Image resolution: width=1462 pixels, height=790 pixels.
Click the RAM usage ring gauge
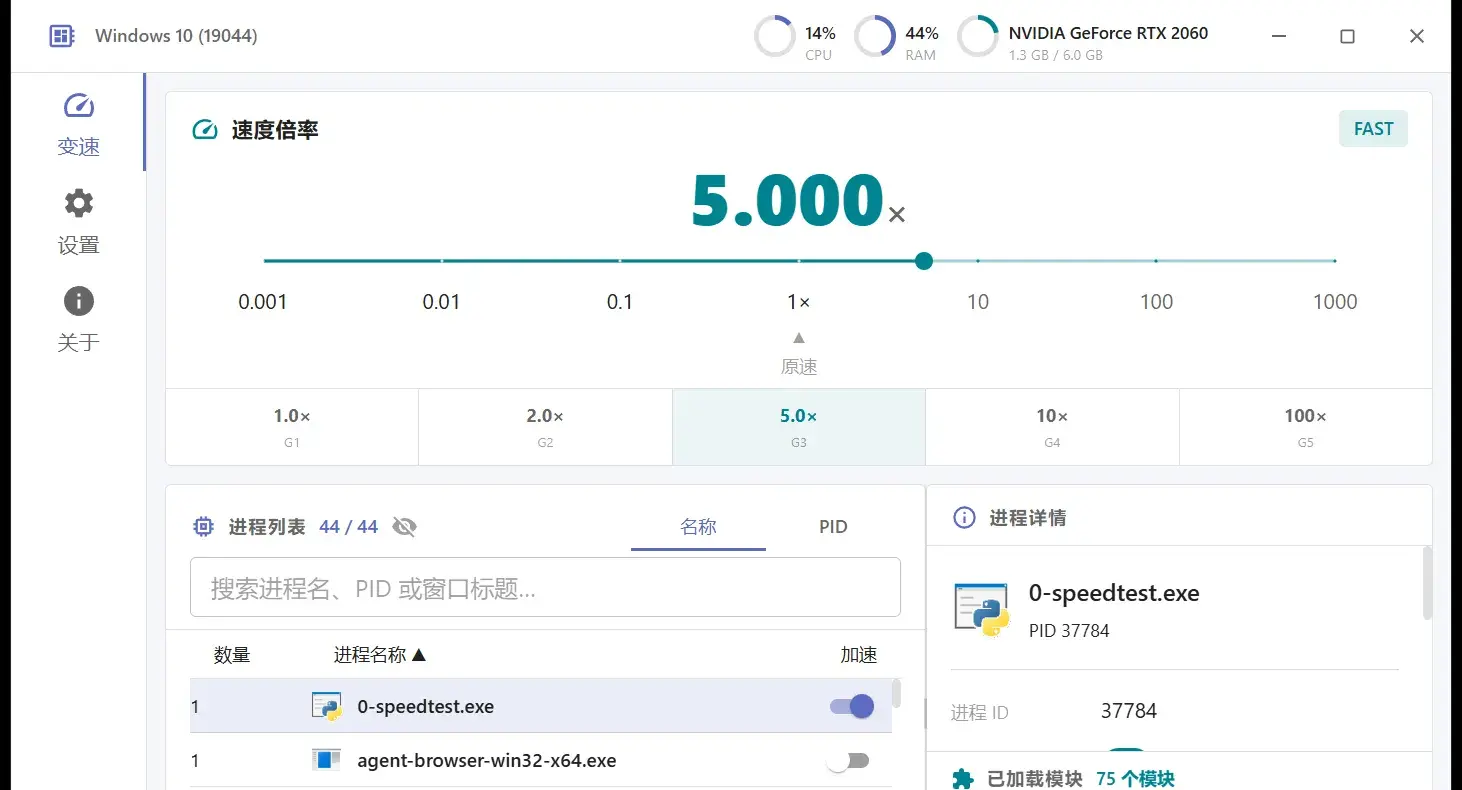pyautogui.click(x=875, y=37)
